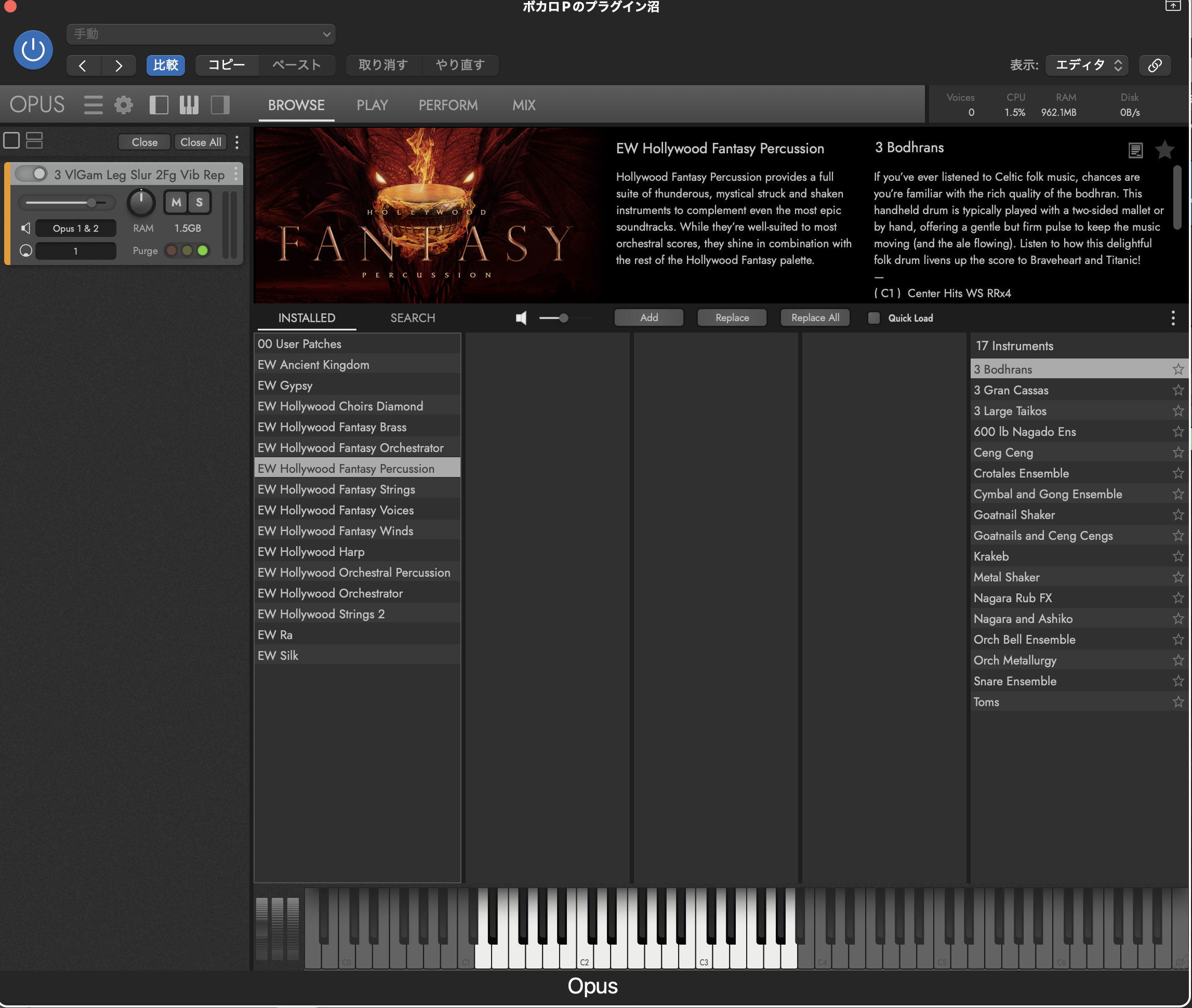Select EW Hollywood Harp library

click(x=357, y=551)
